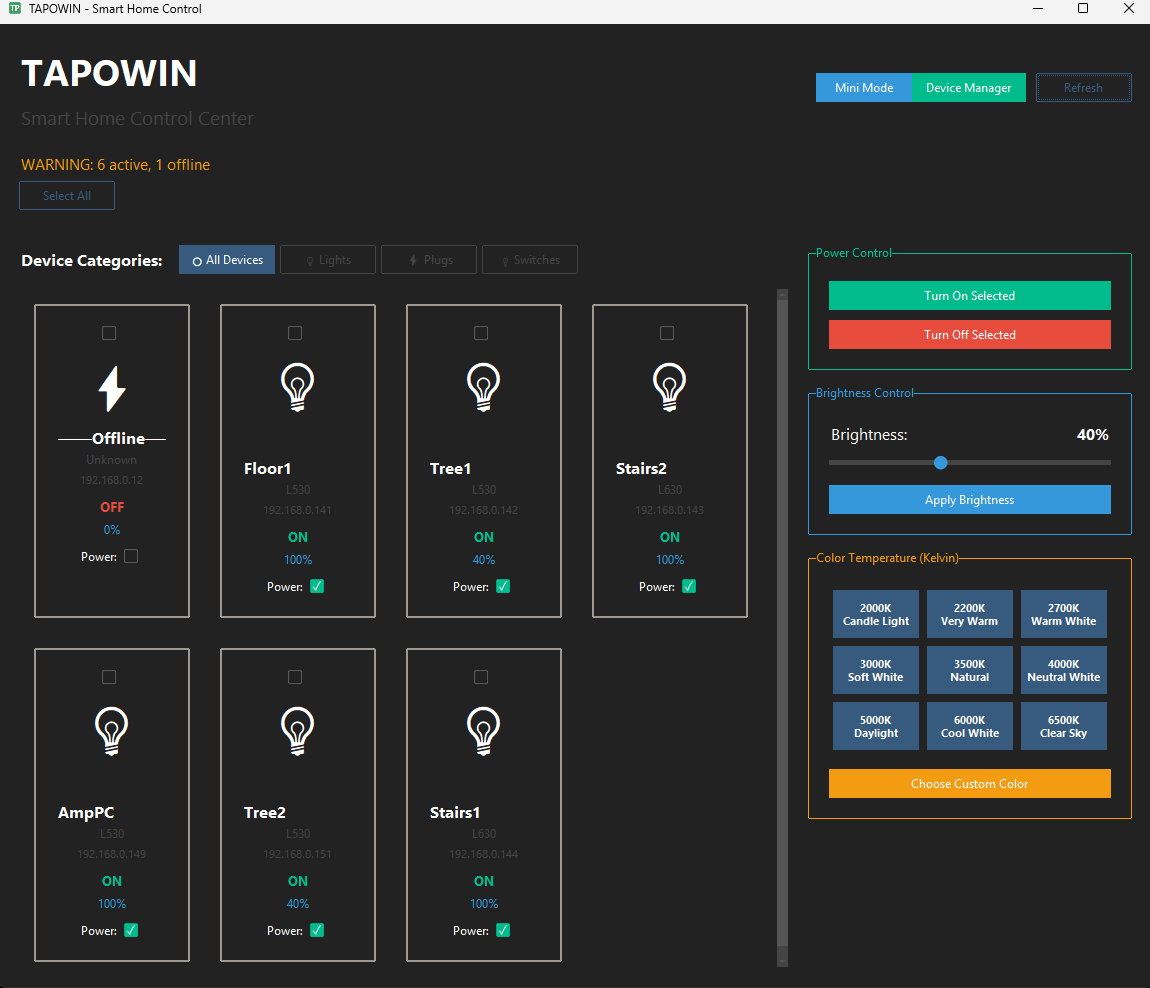Click the bulb icon on the AmpPC card

(x=111, y=731)
